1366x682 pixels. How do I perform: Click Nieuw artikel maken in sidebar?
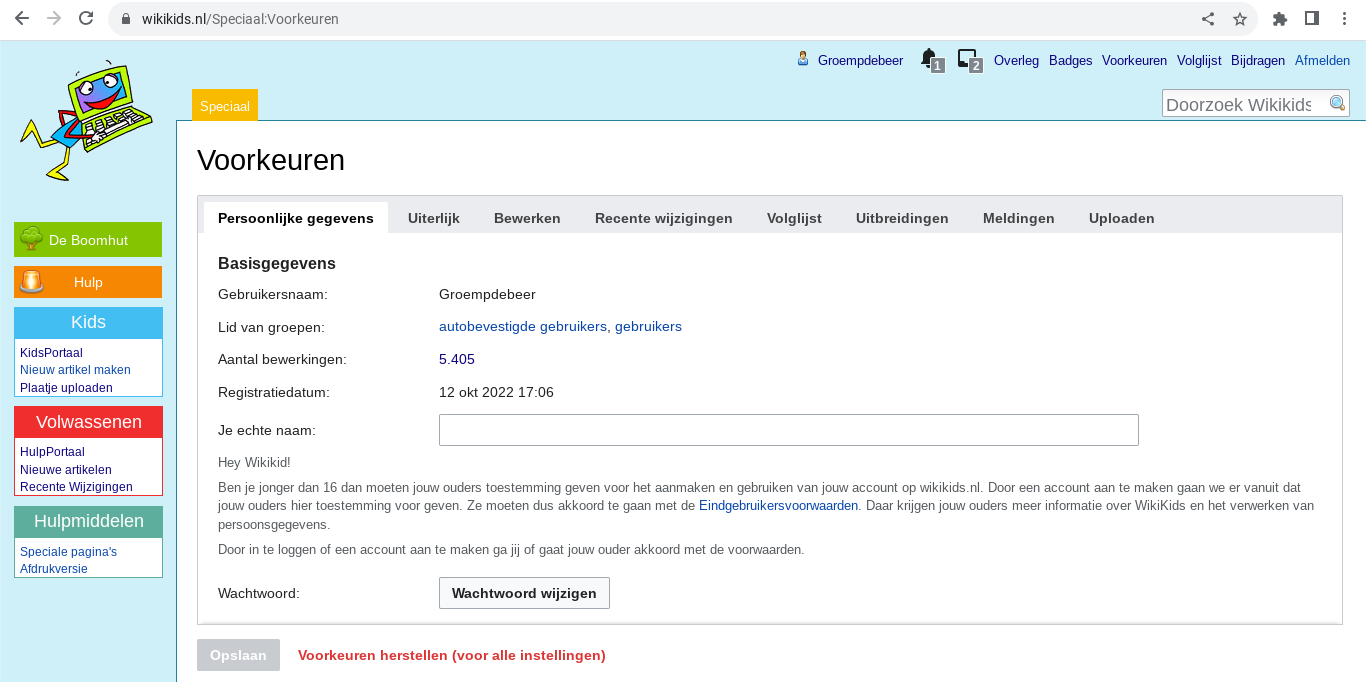75,370
